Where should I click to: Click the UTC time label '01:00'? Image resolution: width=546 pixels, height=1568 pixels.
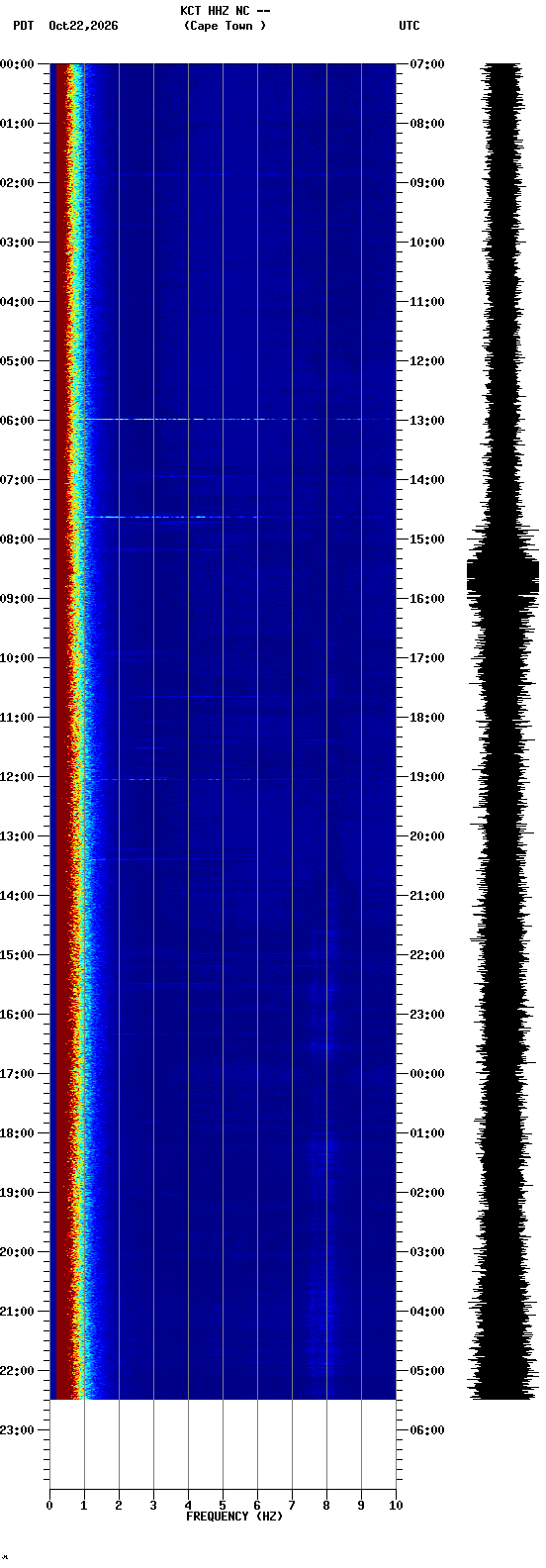click(x=427, y=1133)
